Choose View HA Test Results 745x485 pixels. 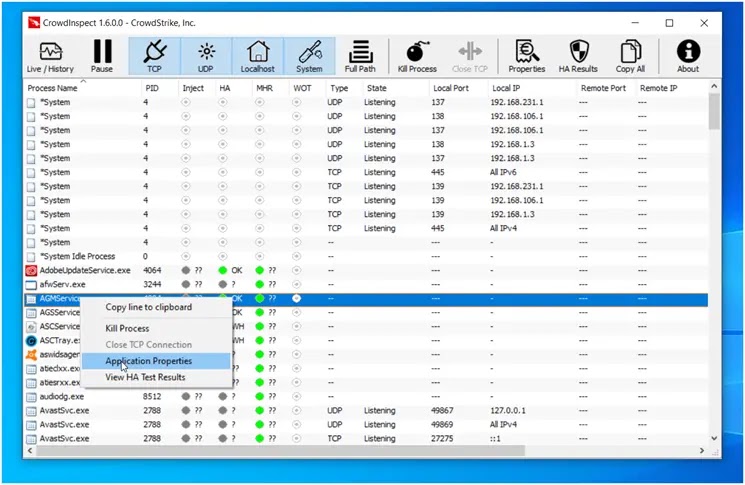[x=145, y=377]
